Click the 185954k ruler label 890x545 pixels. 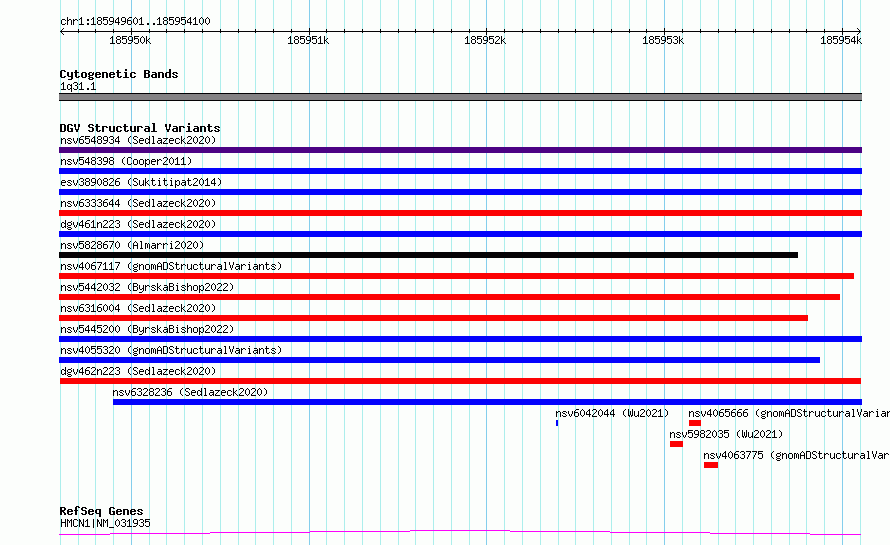click(841, 40)
